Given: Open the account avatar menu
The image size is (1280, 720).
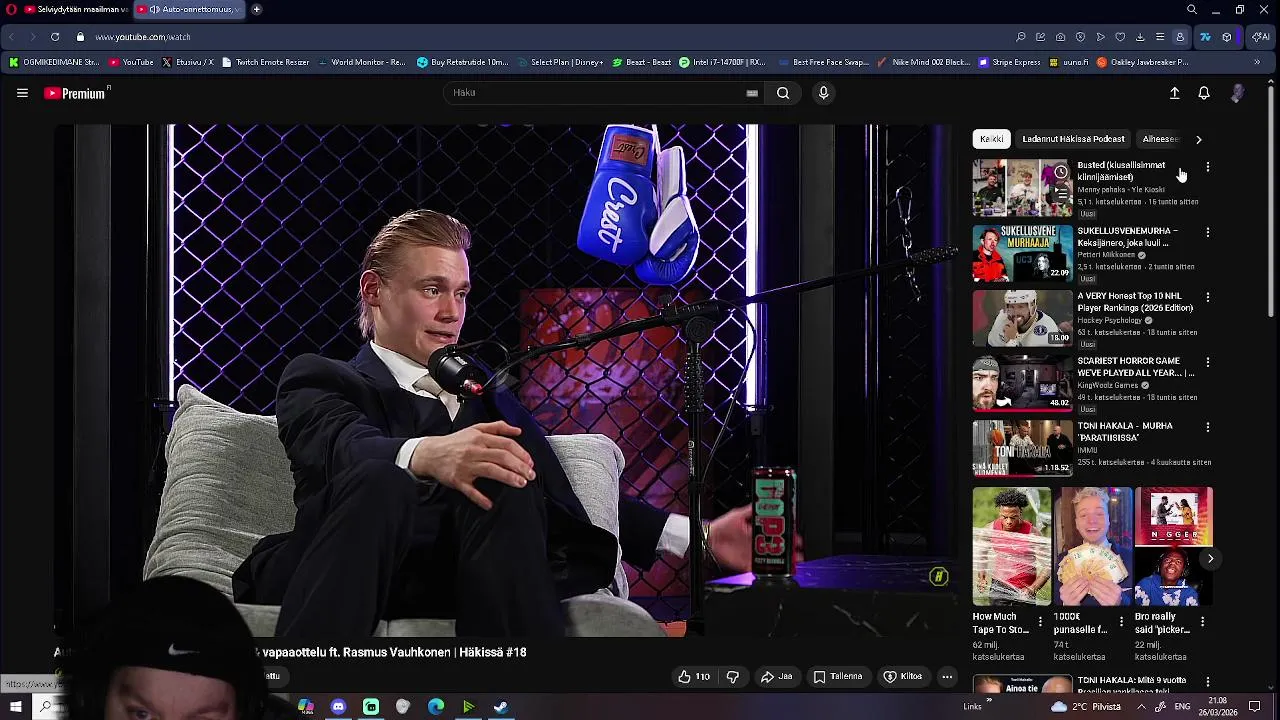Looking at the screenshot, I should pyautogui.click(x=1237, y=93).
